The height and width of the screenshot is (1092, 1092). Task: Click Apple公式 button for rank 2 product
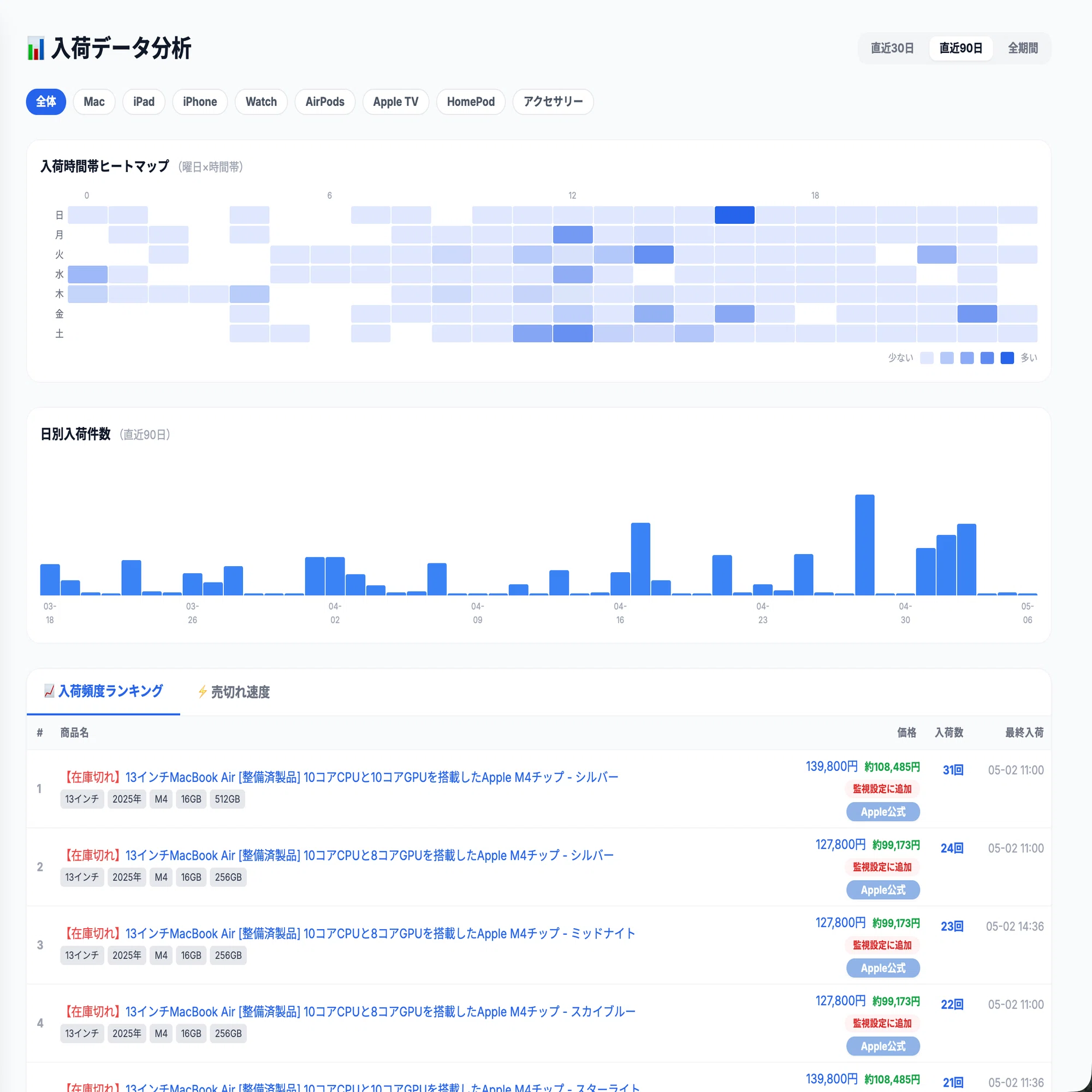(883, 889)
